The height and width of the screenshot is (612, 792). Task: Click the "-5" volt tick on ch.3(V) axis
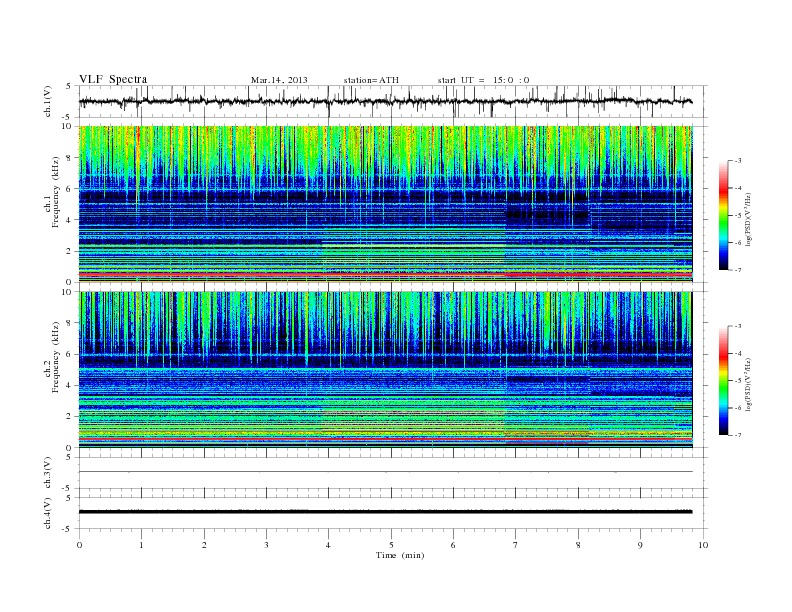tap(68, 489)
